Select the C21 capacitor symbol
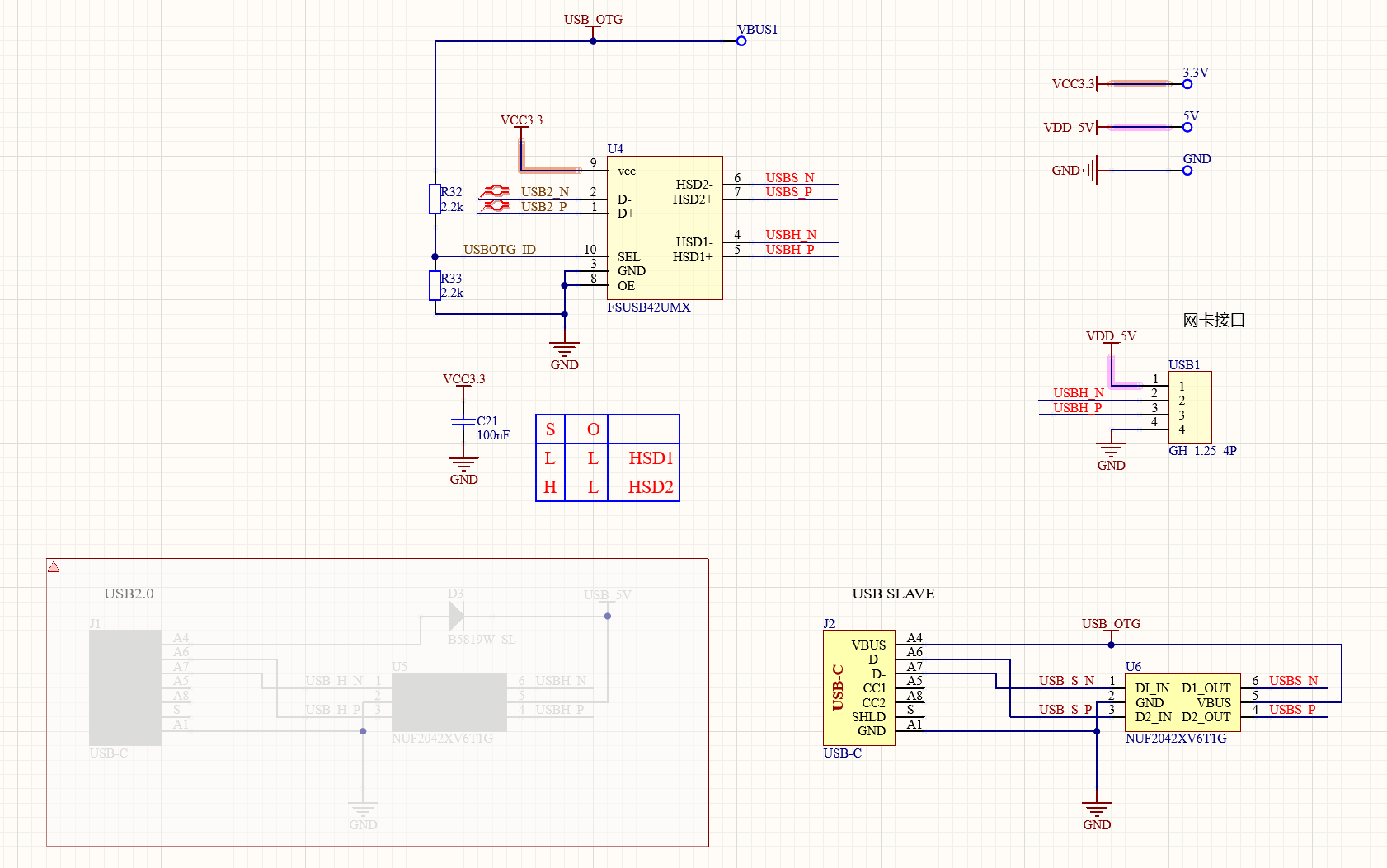Screen dimensions: 1387x868 [x=463, y=422]
